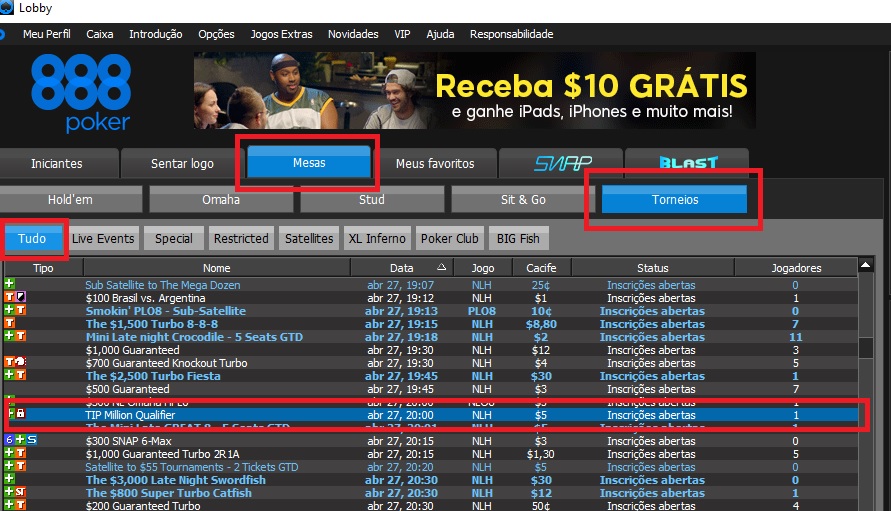Select the $1,000 Guaranteed tournament
This screenshot has height=511, width=891.
[431, 350]
